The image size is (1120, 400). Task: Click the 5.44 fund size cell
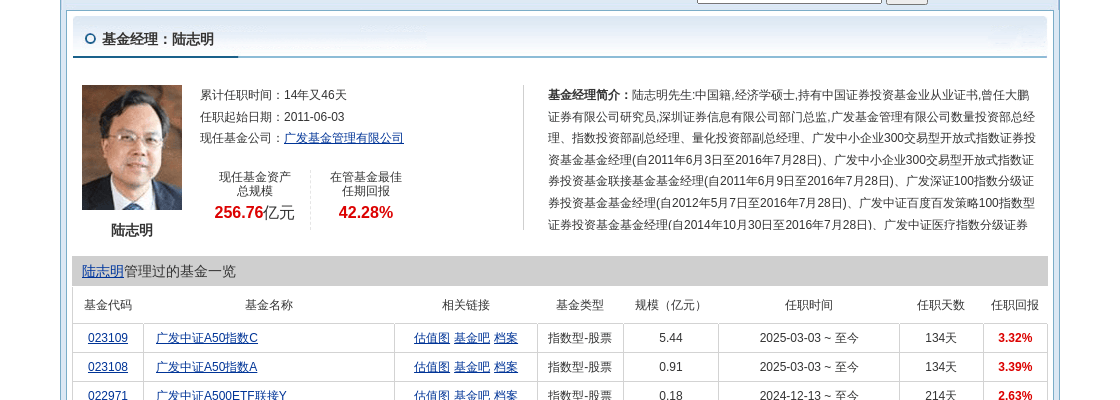click(671, 338)
